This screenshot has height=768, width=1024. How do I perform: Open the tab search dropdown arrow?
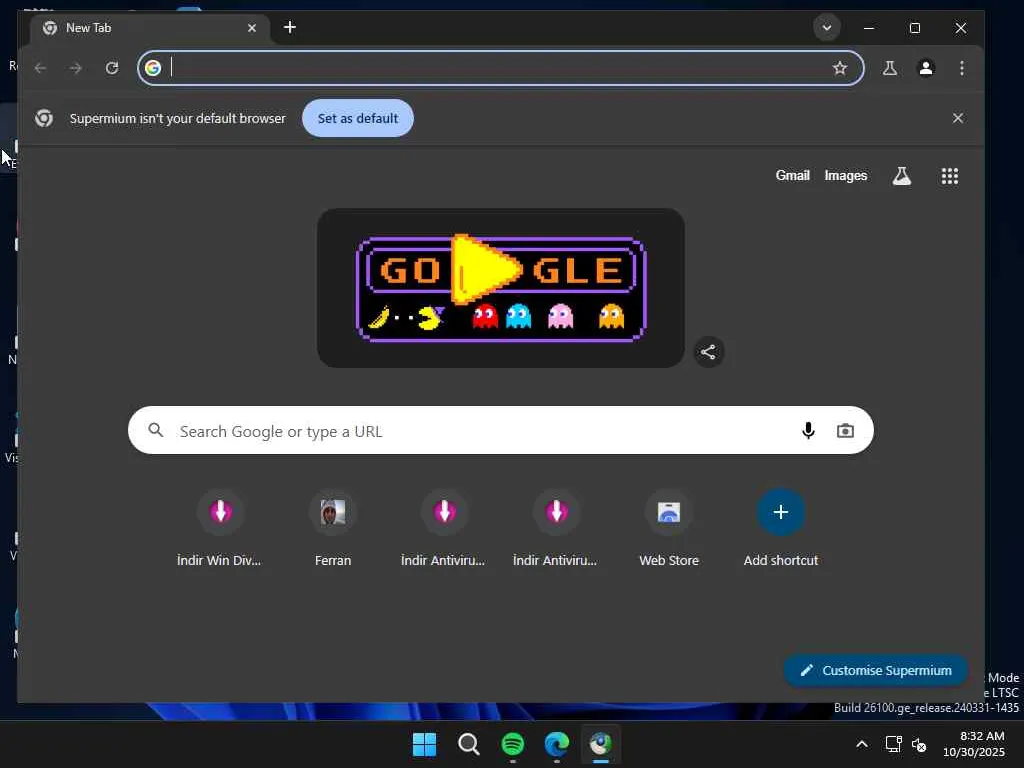(827, 27)
